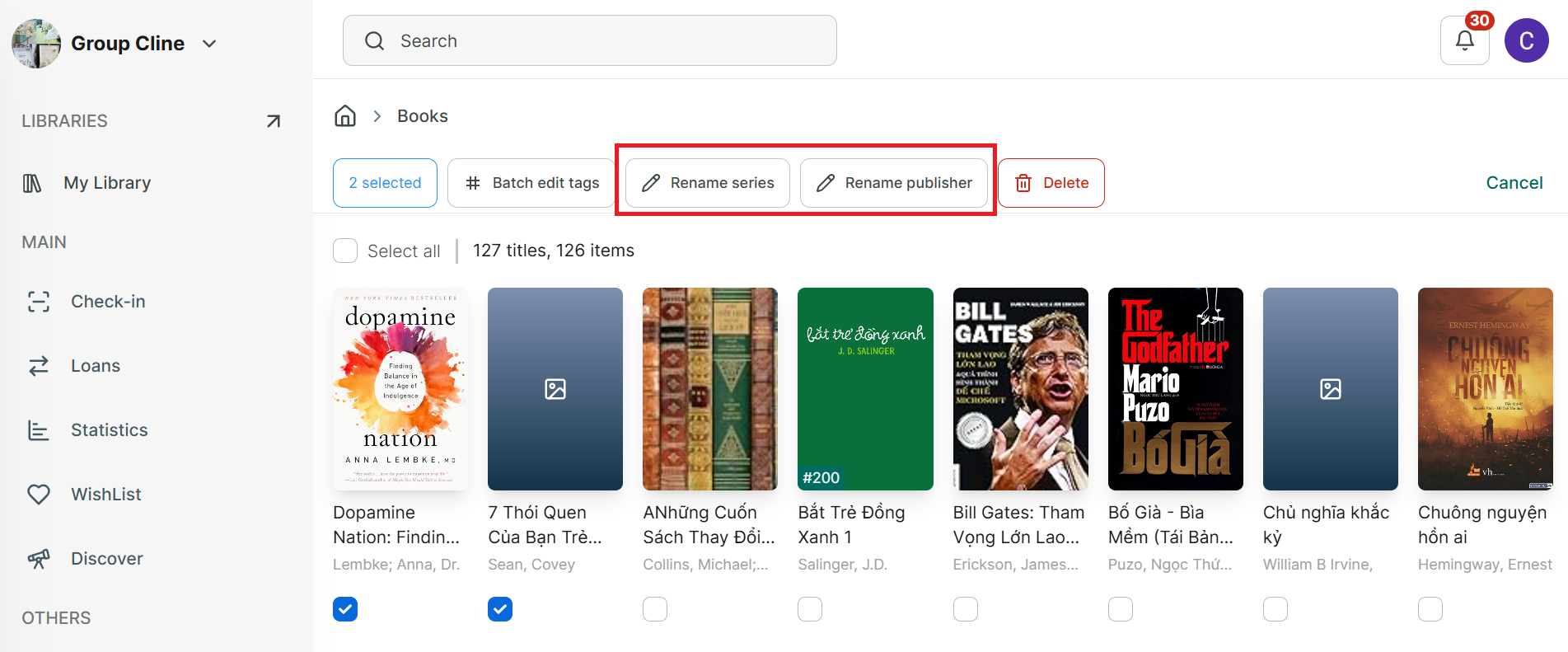
Task: Open the Bill Gates book cover
Action: click(x=1021, y=389)
